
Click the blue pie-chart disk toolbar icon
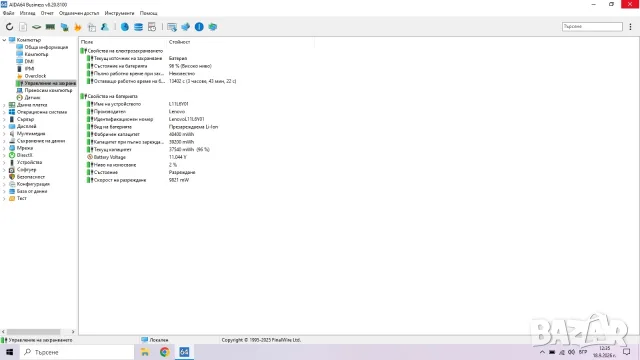(124, 27)
